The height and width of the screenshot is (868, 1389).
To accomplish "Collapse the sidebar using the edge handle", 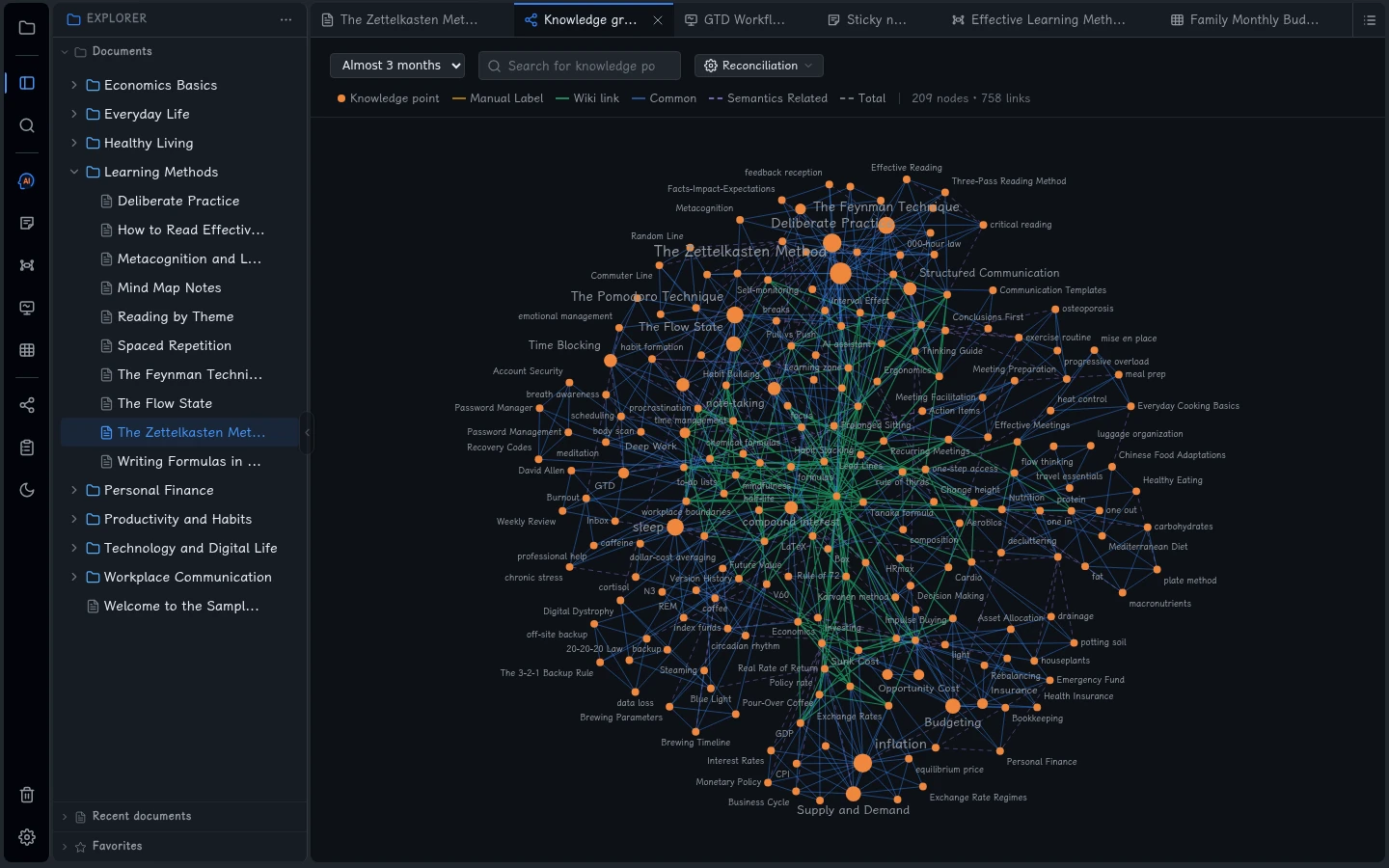I will (308, 432).
